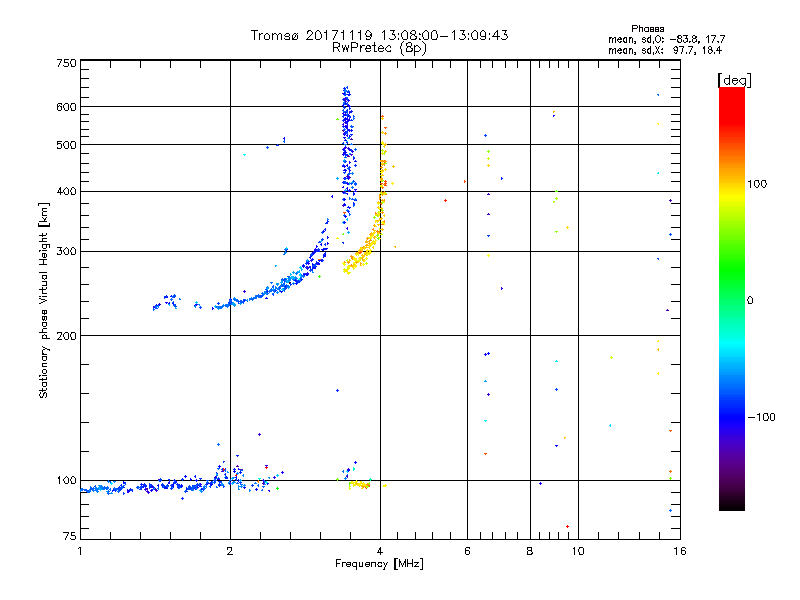Click the '300' height axis tick label
Screen dimensions: 800x600
pyautogui.click(x=66, y=252)
